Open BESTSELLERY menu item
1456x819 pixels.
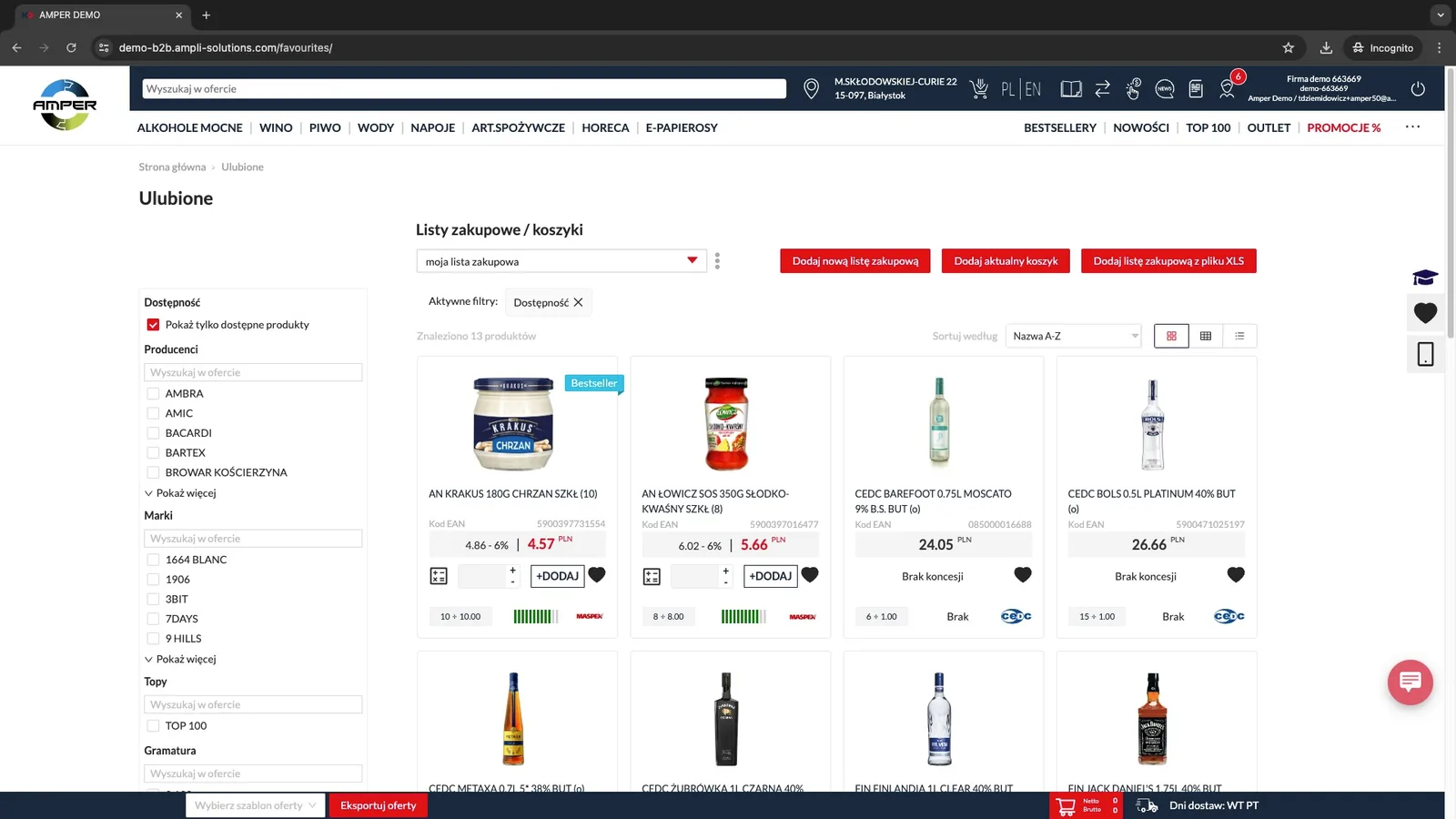tap(1060, 128)
